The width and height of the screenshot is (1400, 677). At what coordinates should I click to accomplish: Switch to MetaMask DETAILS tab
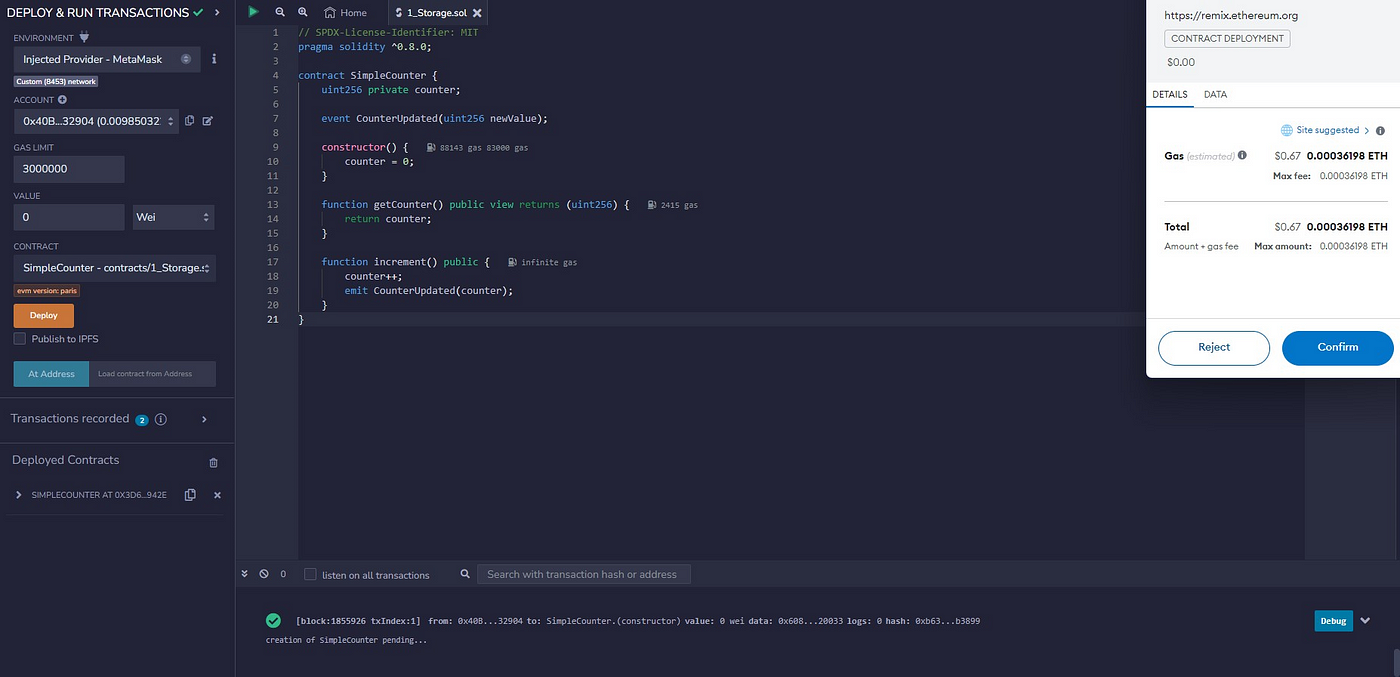(1170, 94)
